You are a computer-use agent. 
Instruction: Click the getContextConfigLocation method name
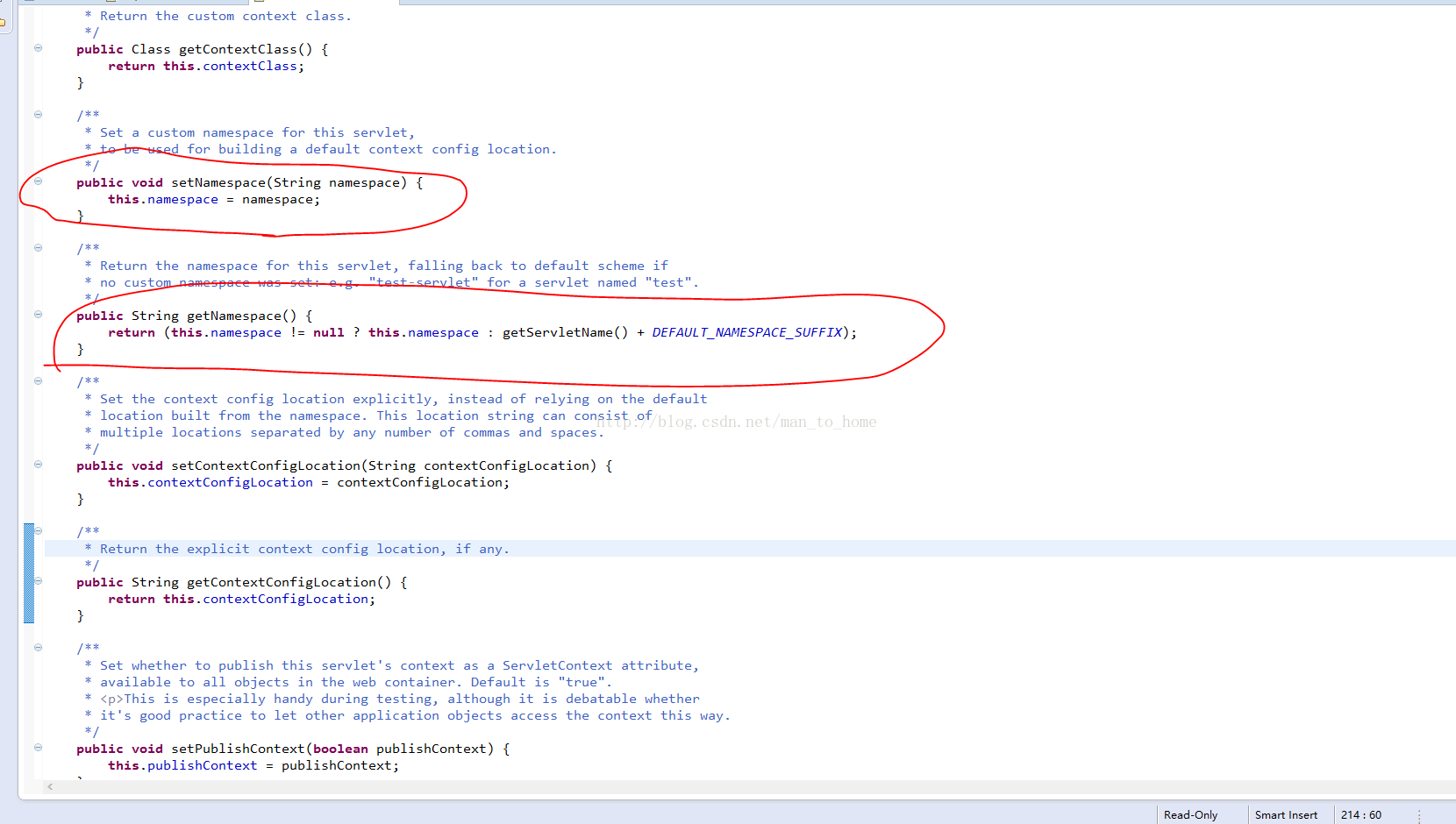282,582
